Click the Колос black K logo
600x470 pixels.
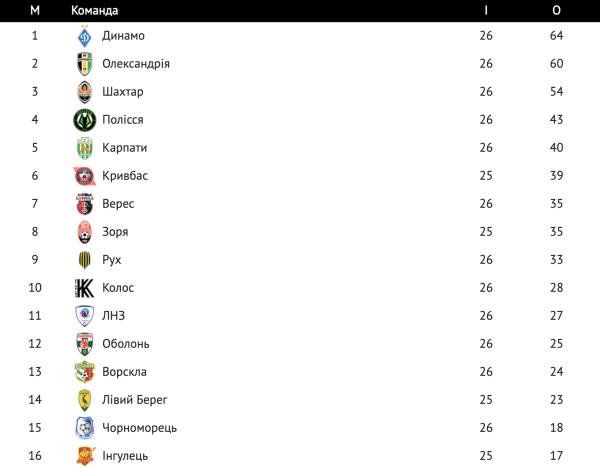(85, 288)
